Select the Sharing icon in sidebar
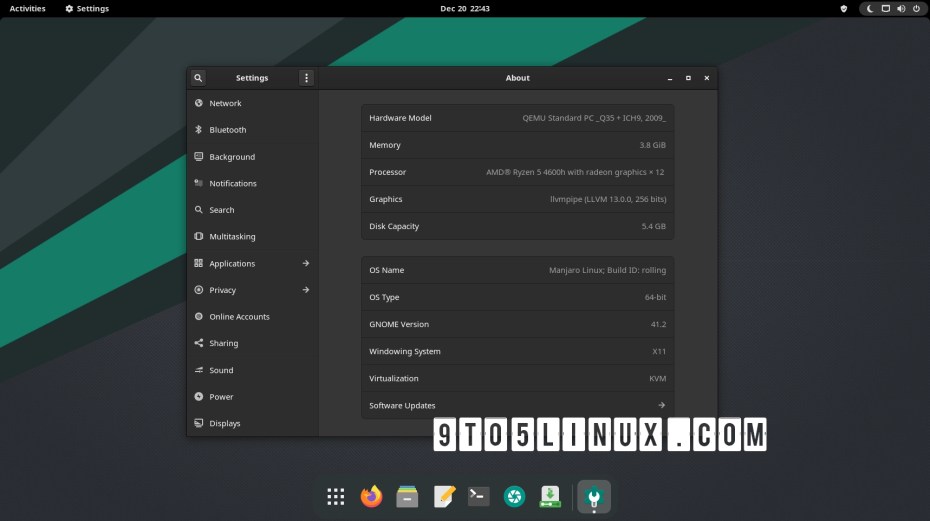 tap(199, 343)
